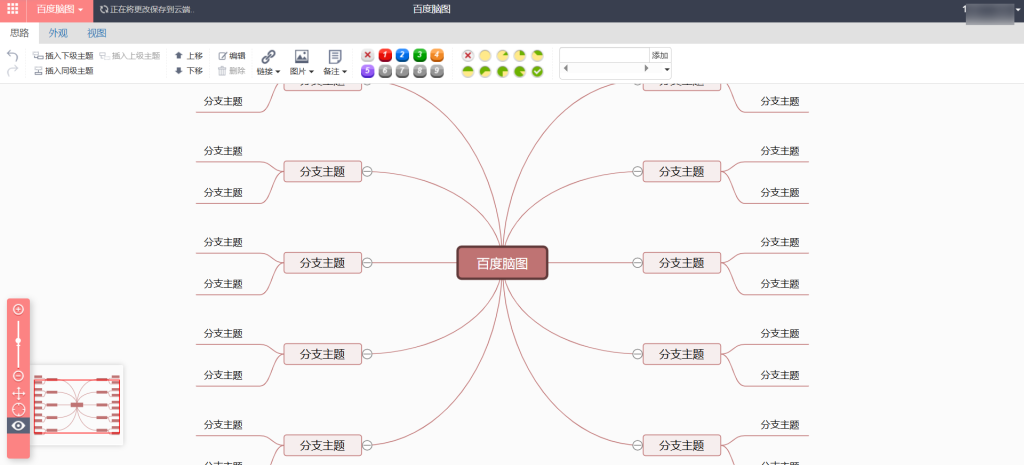This screenshot has height=465, width=1024.
Task: Click the zoom level slider handle
Action: pos(18,342)
